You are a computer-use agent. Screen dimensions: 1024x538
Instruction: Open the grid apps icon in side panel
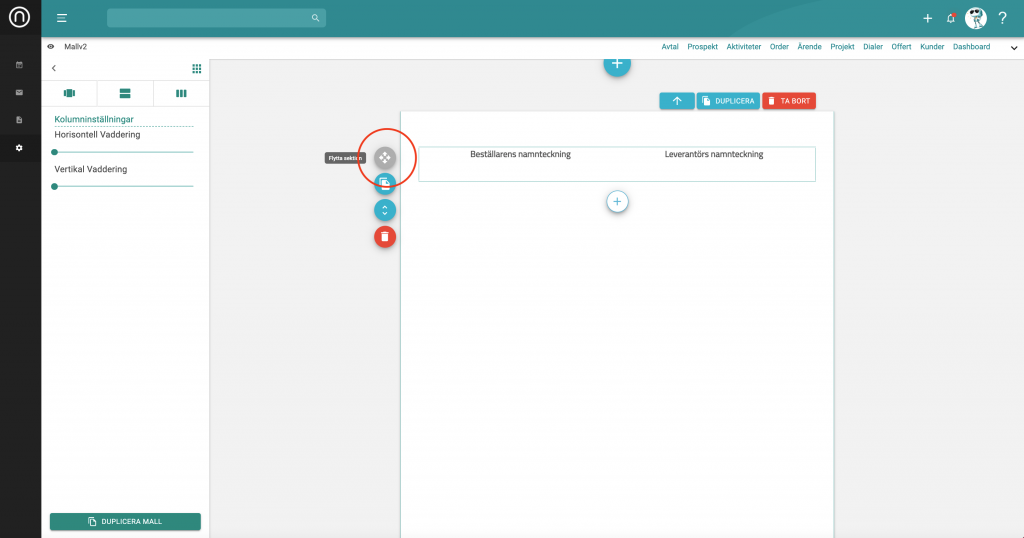[x=196, y=68]
